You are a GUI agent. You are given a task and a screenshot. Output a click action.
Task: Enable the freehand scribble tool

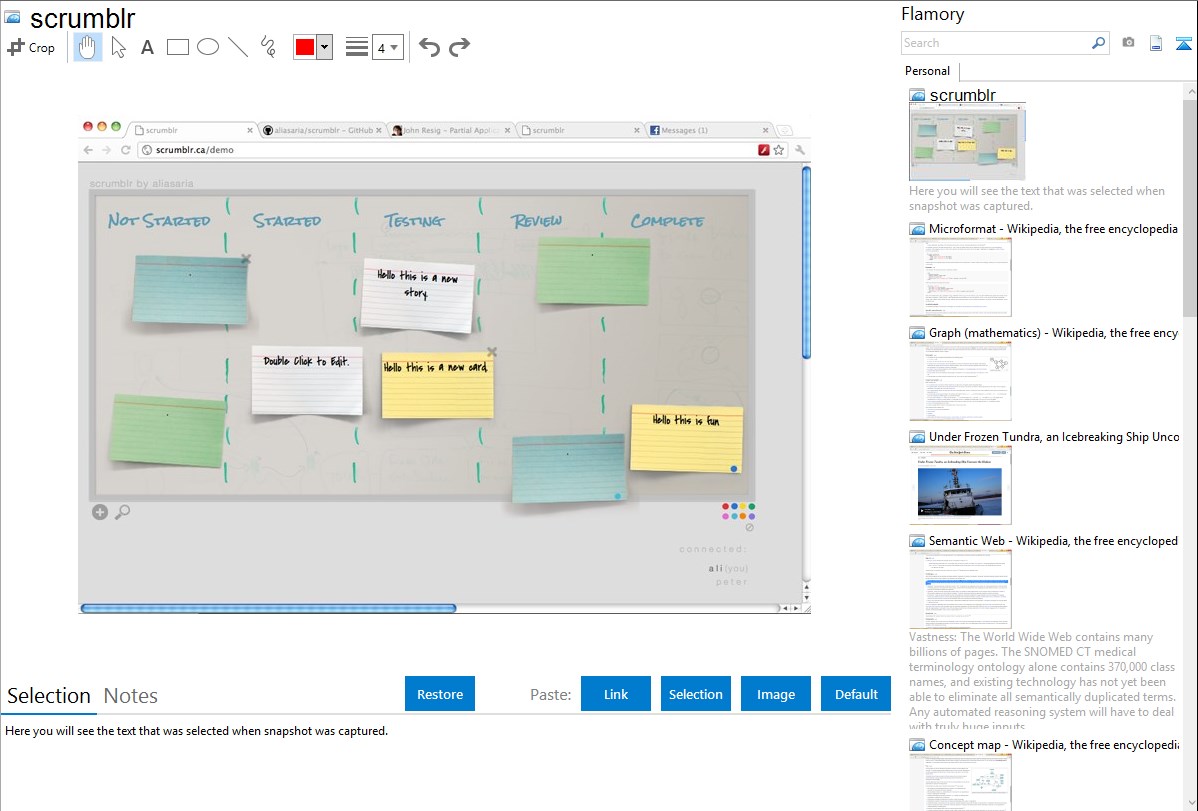[x=267, y=47]
